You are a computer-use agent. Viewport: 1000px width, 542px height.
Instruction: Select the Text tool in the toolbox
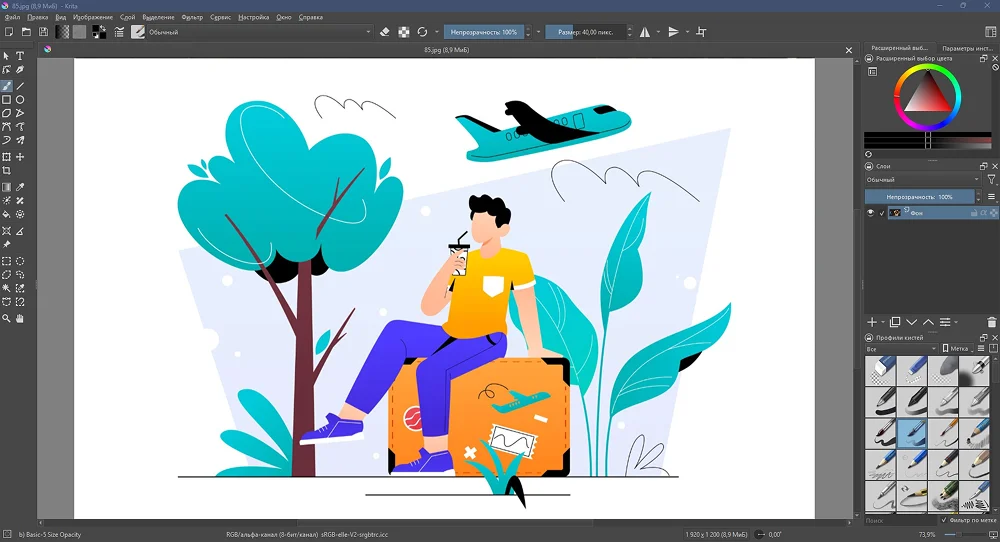click(20, 56)
